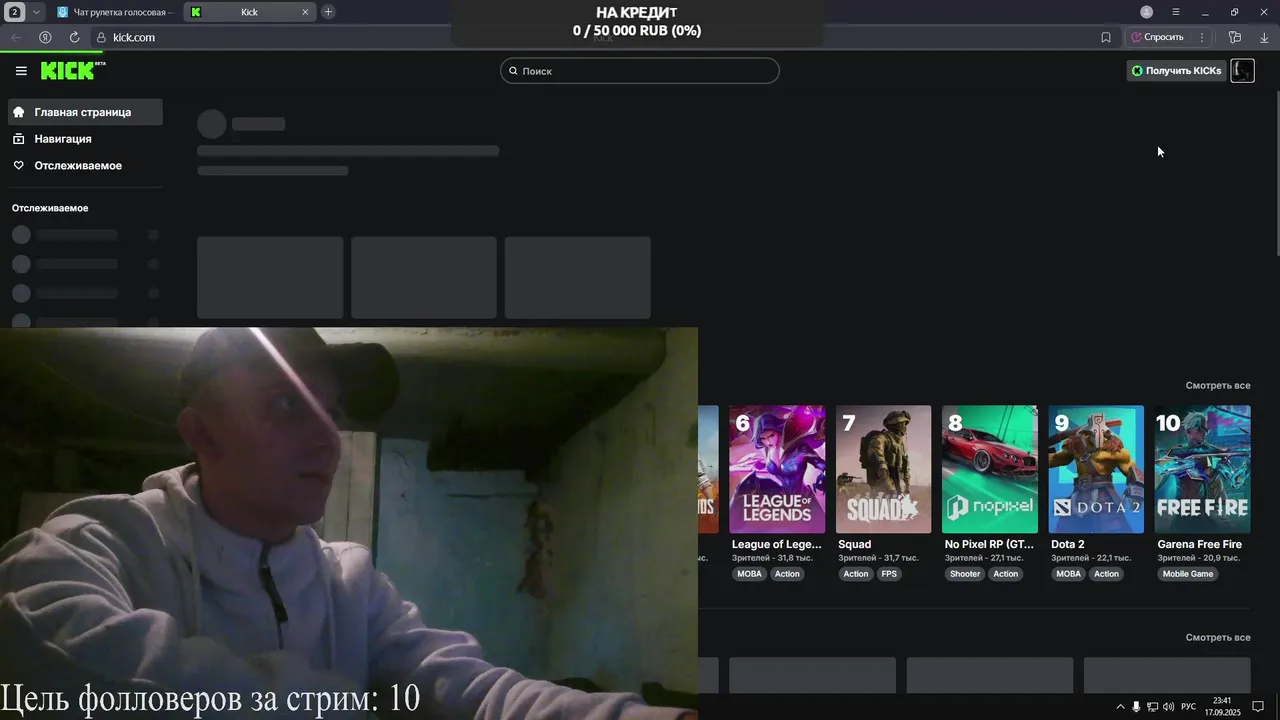Click the Dota 2 title text
The width and height of the screenshot is (1280, 720).
point(1068,544)
